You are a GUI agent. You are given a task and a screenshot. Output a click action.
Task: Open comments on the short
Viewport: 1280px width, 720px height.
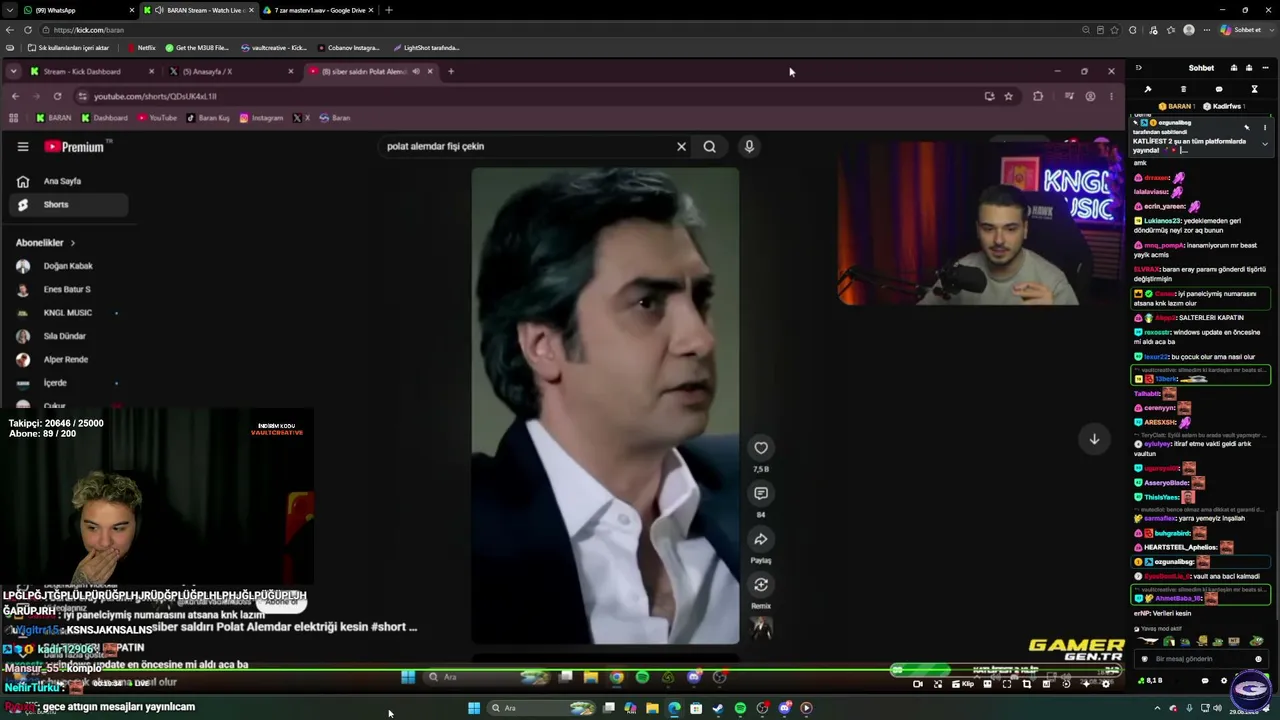click(x=761, y=493)
